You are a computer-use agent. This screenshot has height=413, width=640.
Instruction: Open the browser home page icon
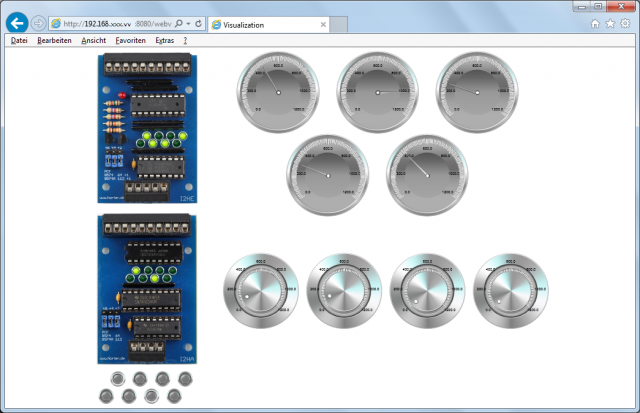(596, 22)
